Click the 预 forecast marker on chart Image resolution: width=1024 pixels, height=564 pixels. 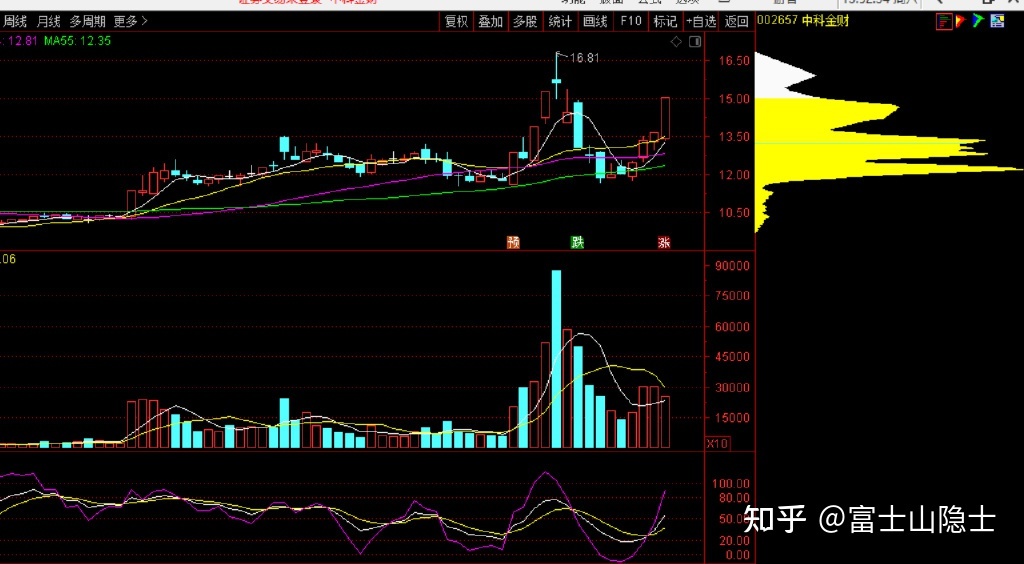(x=513, y=242)
